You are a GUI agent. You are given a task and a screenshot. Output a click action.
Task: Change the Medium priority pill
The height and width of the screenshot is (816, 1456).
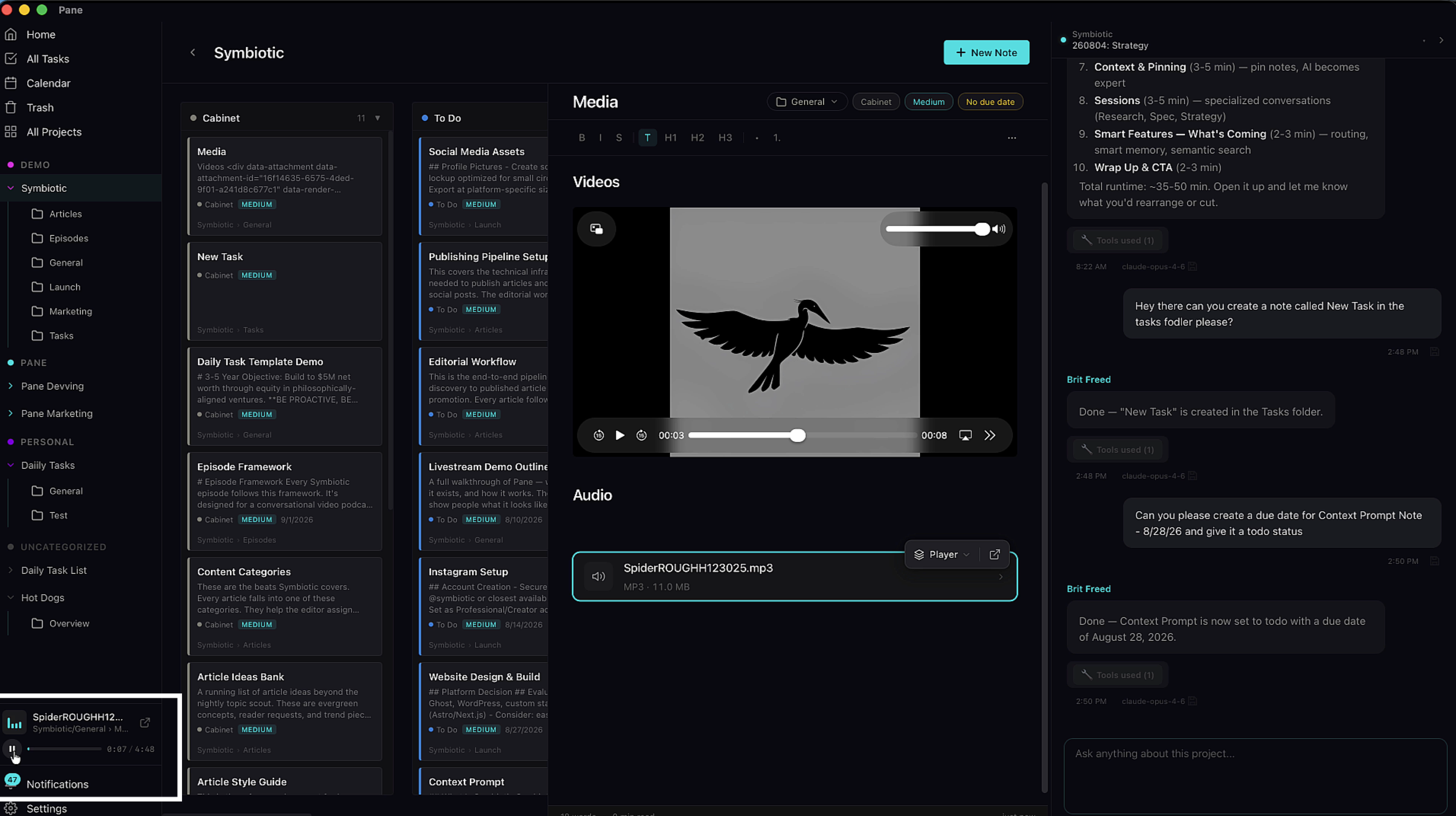[x=928, y=102]
